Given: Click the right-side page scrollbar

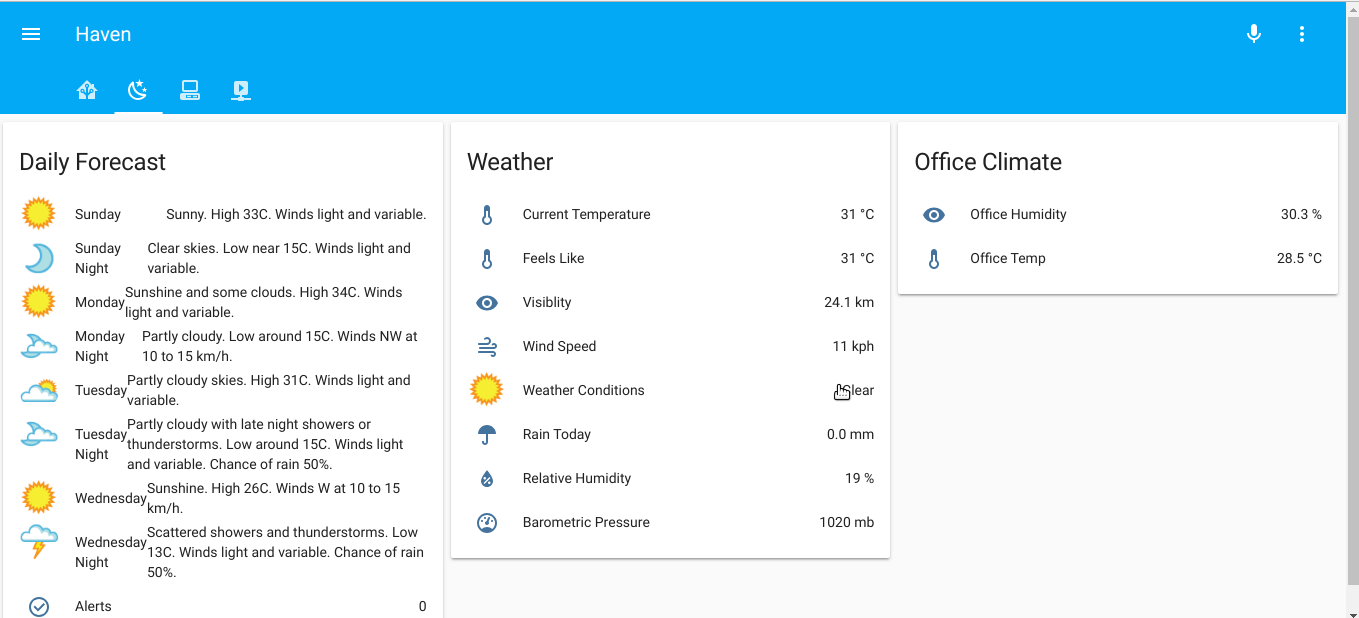Looking at the screenshot, I should pyautogui.click(x=1353, y=300).
